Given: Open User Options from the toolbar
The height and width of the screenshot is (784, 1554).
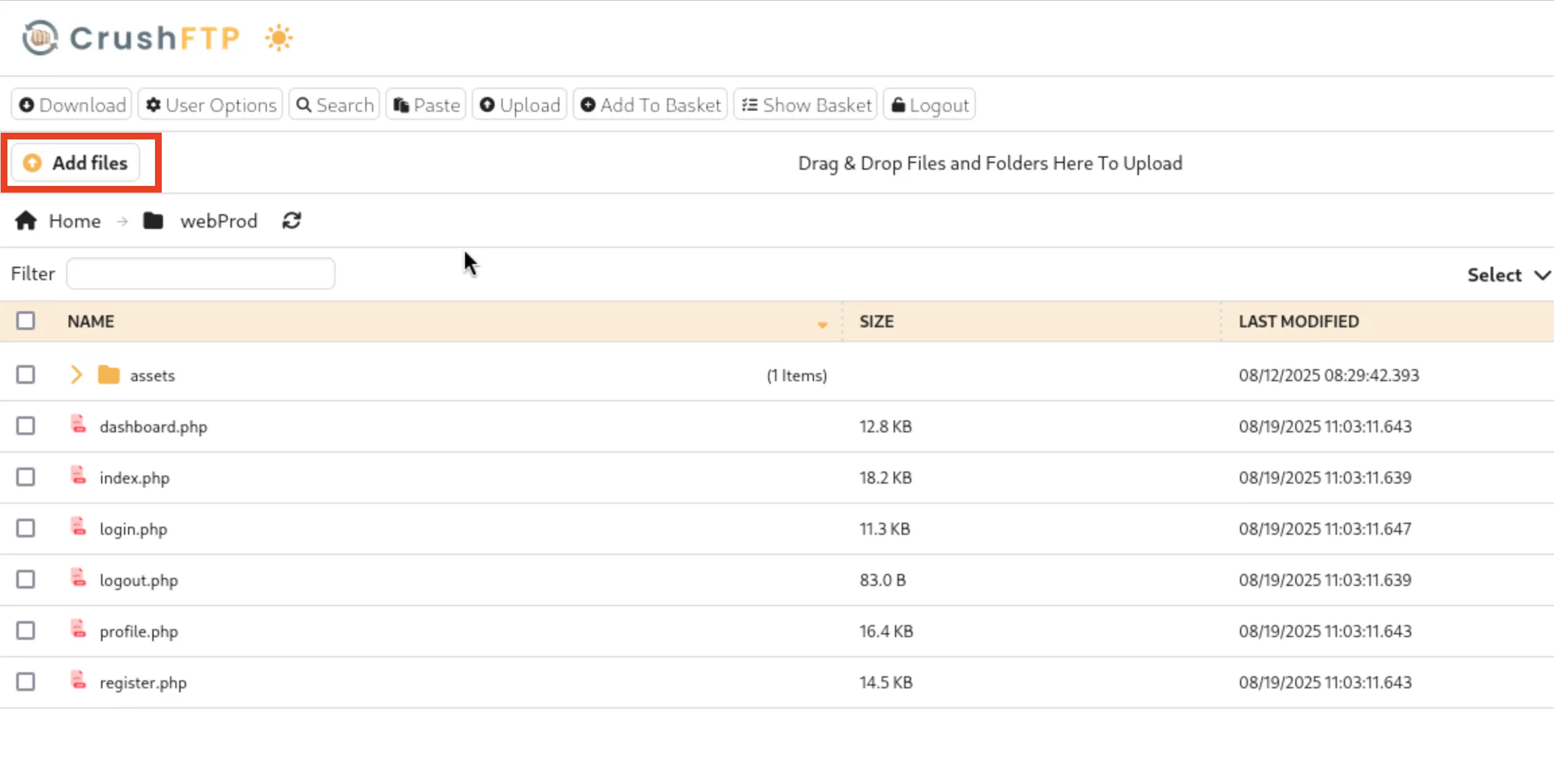Looking at the screenshot, I should coord(211,105).
